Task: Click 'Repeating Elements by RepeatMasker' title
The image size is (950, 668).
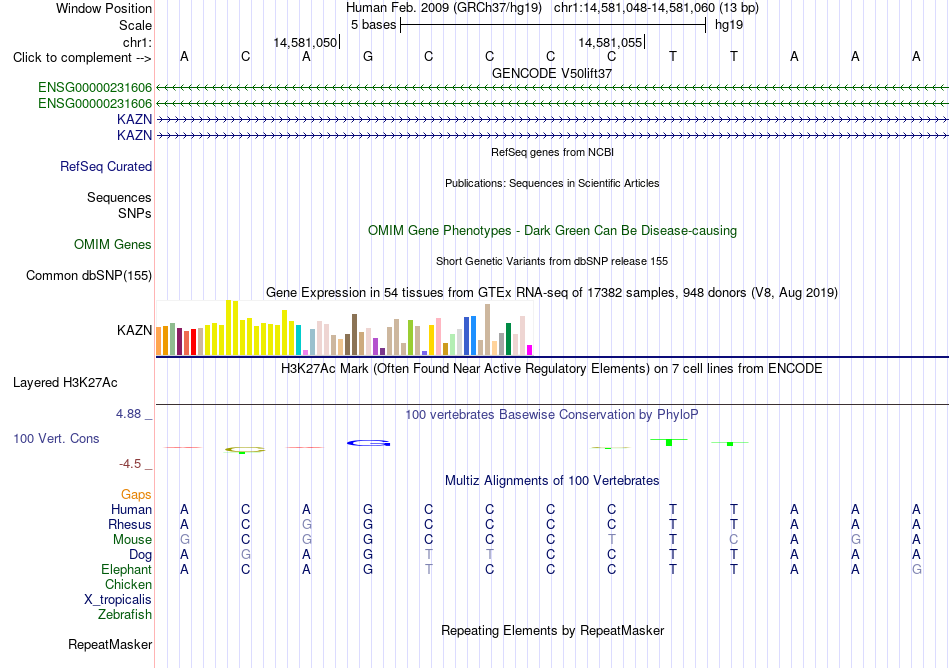Action: (553, 630)
